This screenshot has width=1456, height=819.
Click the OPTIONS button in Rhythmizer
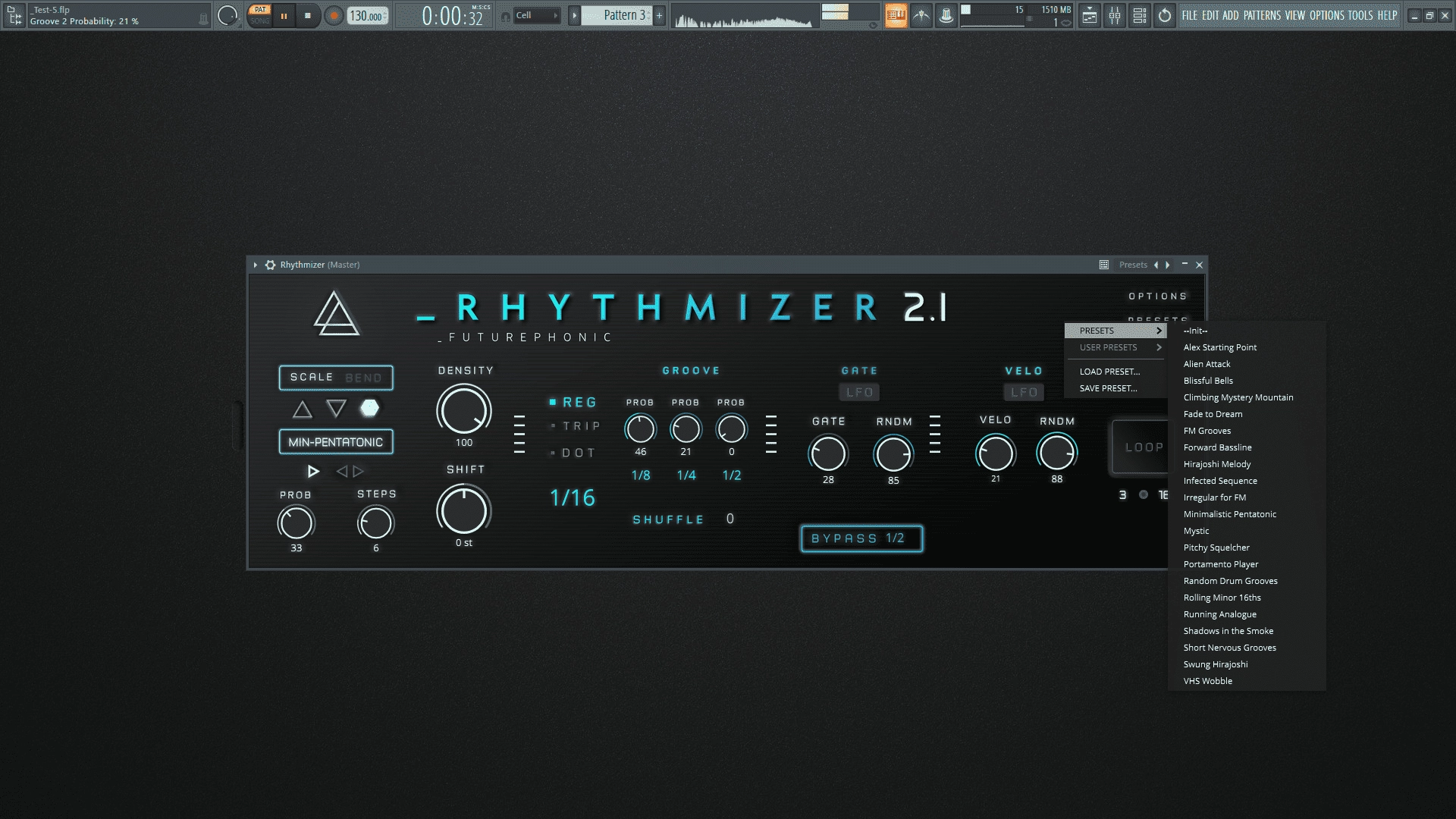pos(1157,297)
